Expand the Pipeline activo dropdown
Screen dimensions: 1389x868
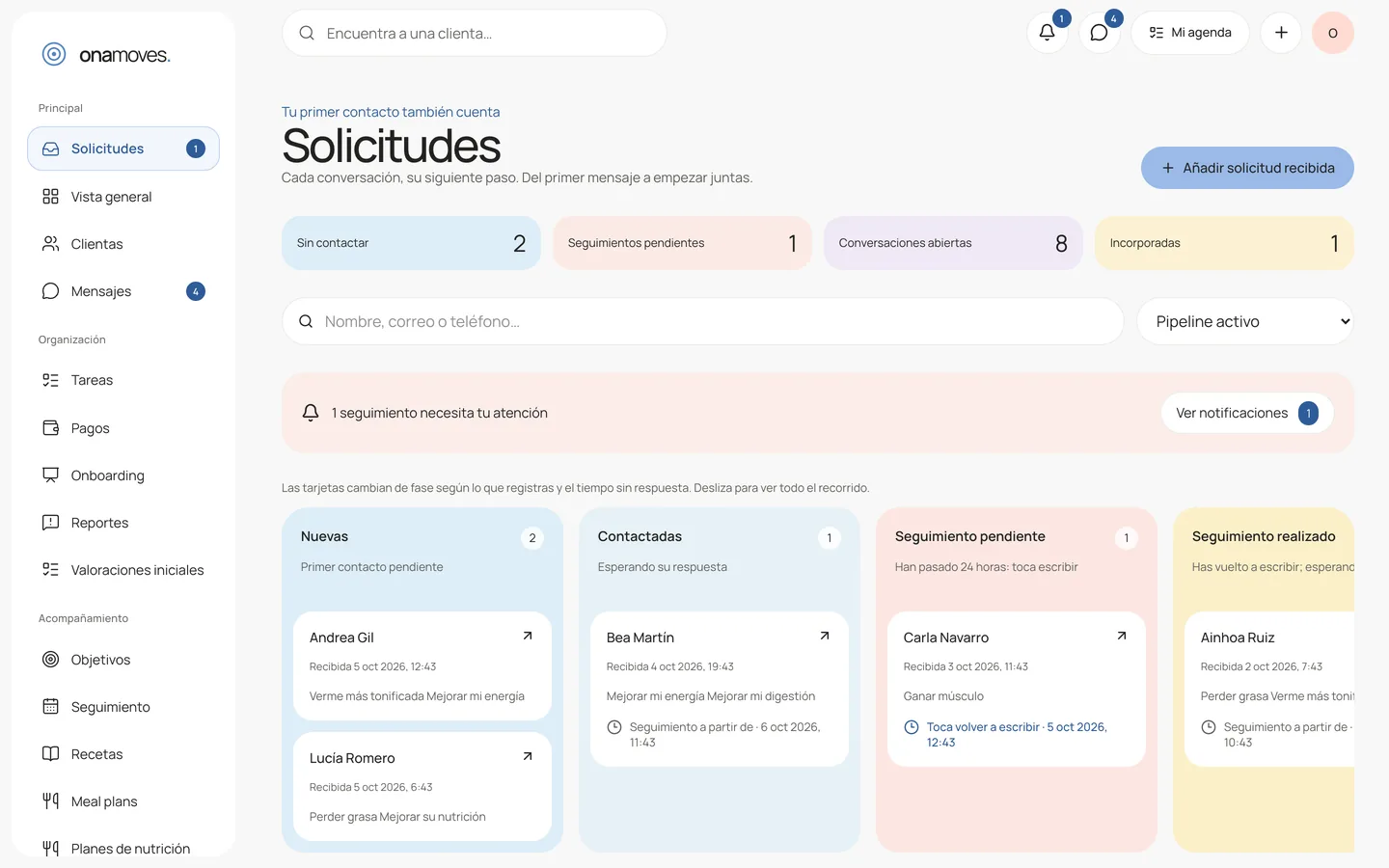[x=1245, y=321]
